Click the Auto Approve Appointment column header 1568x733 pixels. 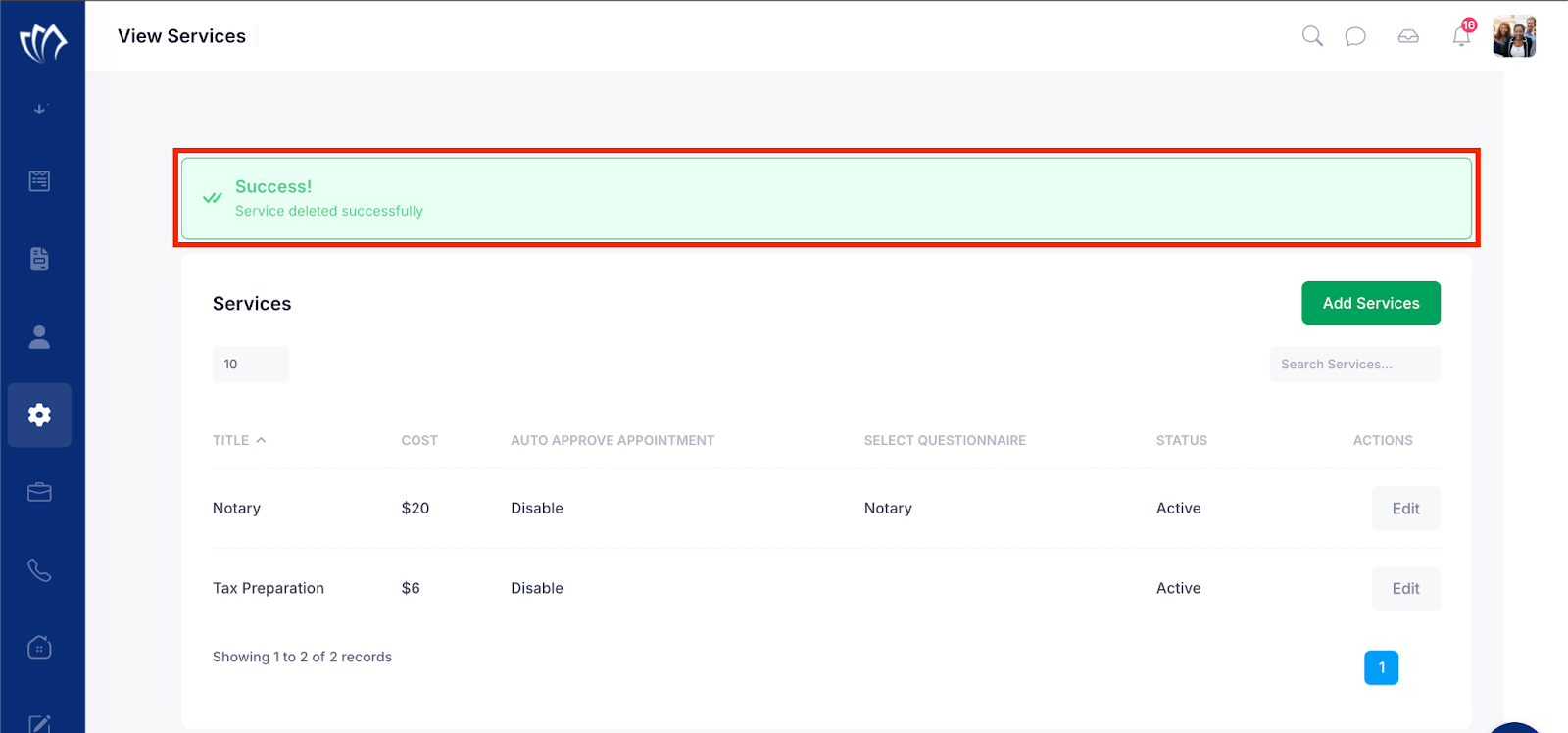tap(612, 441)
